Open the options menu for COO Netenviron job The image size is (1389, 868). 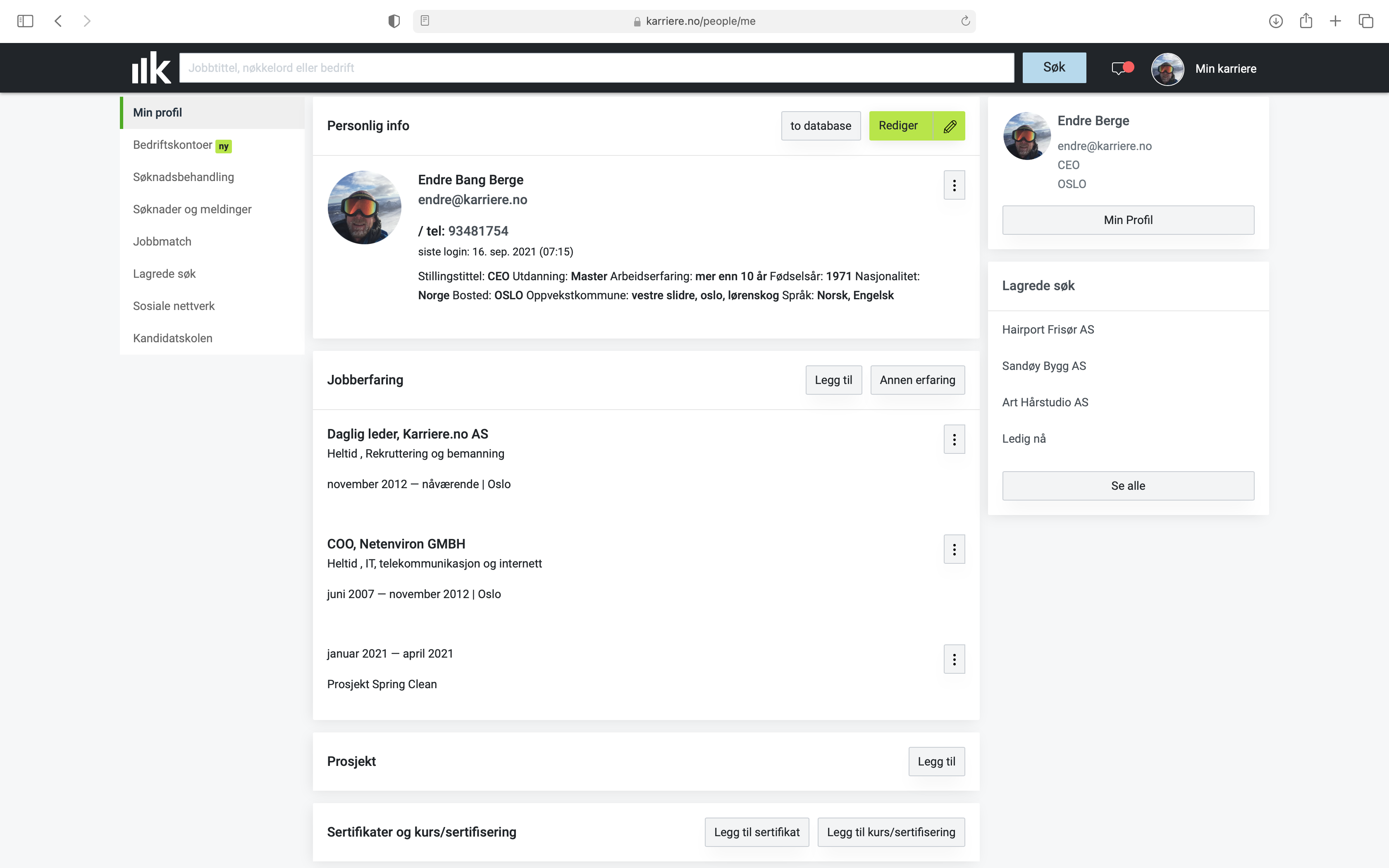pyautogui.click(x=954, y=549)
